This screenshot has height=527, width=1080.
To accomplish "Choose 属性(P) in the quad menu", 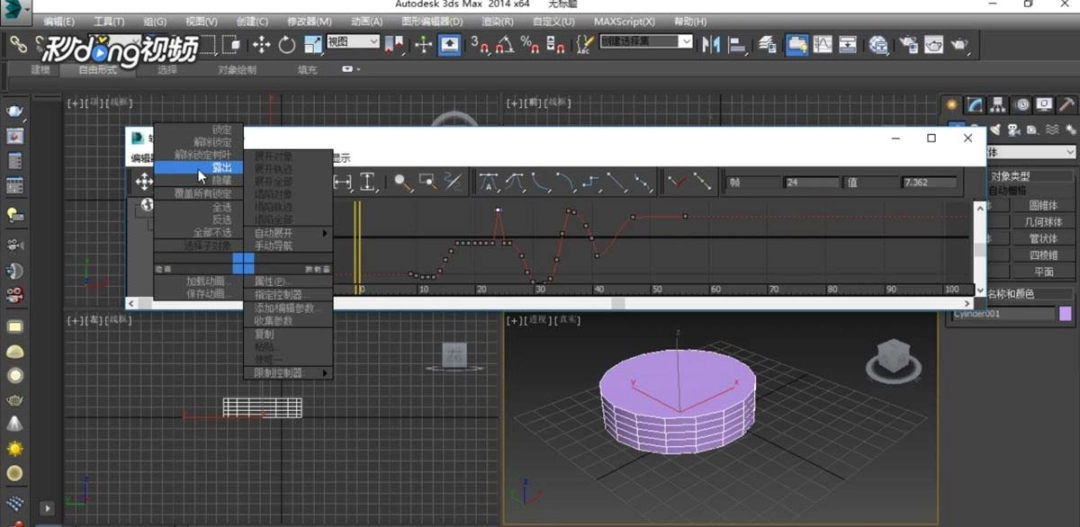I will coord(289,282).
